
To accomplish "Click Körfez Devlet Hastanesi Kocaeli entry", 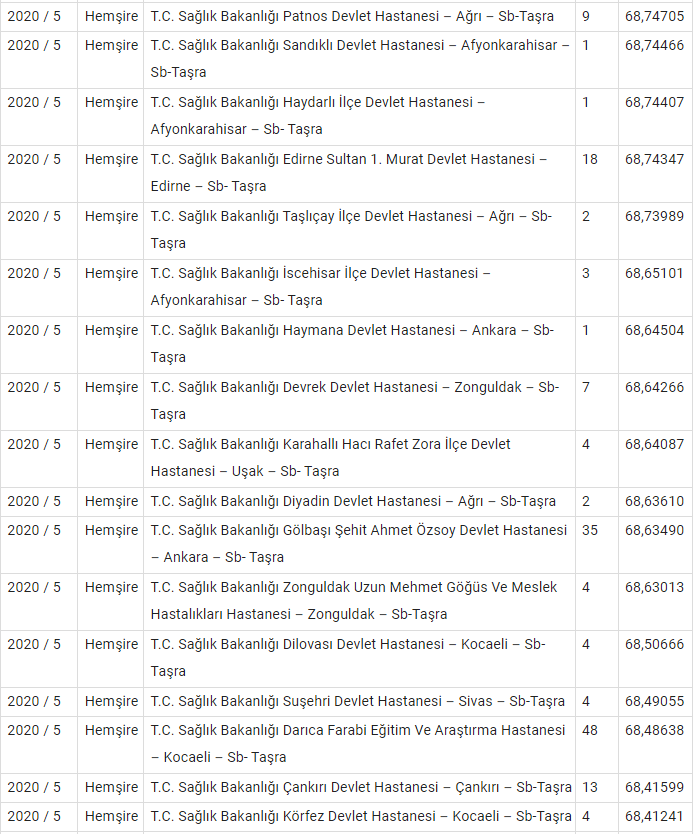I will [x=361, y=816].
